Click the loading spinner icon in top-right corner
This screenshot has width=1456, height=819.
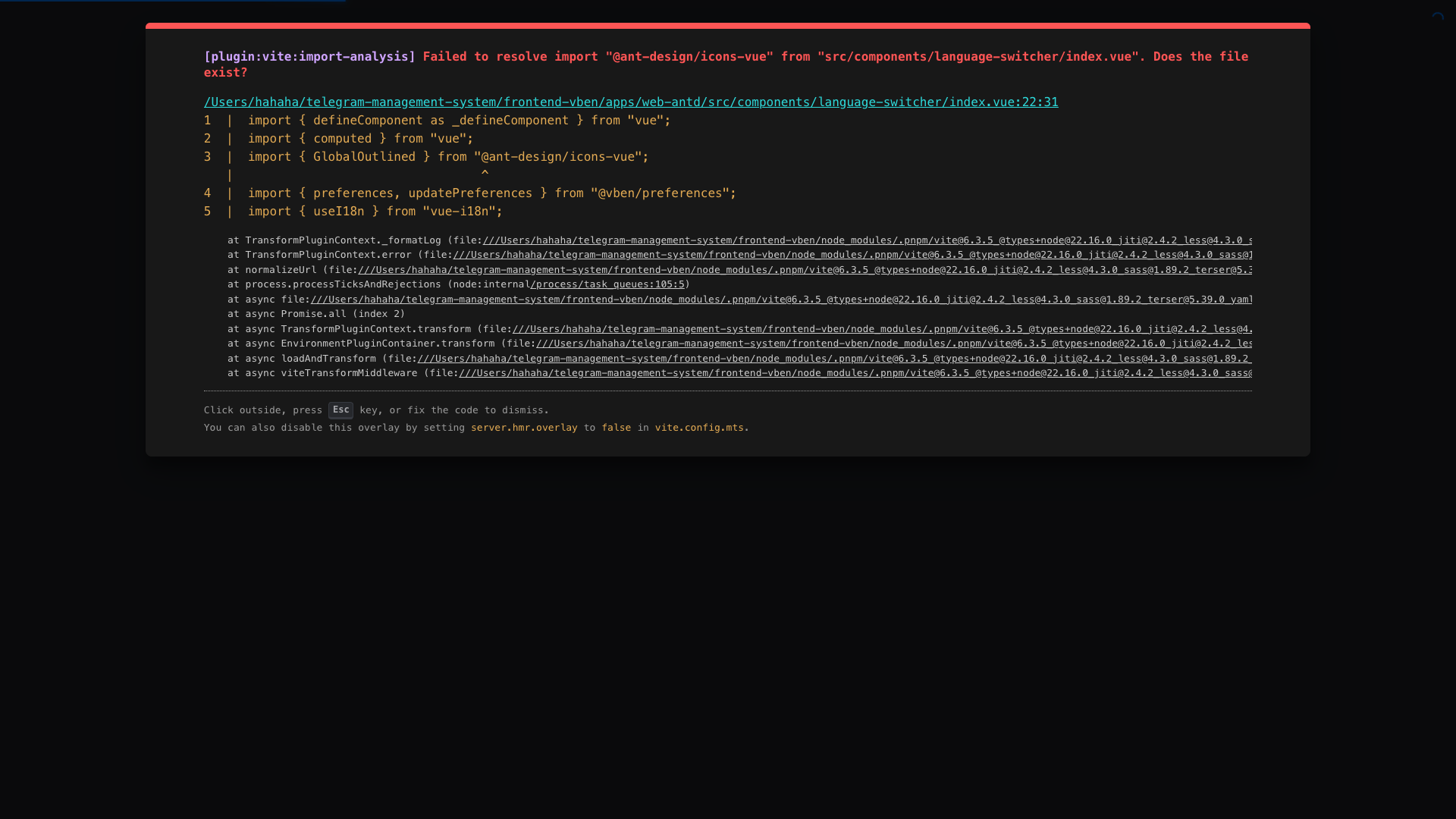click(x=1437, y=18)
